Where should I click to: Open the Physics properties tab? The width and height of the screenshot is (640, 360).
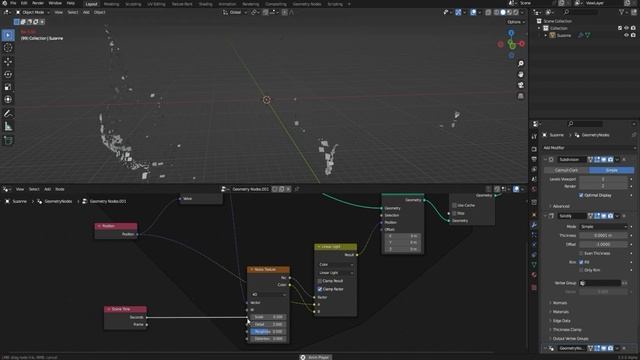(x=534, y=244)
